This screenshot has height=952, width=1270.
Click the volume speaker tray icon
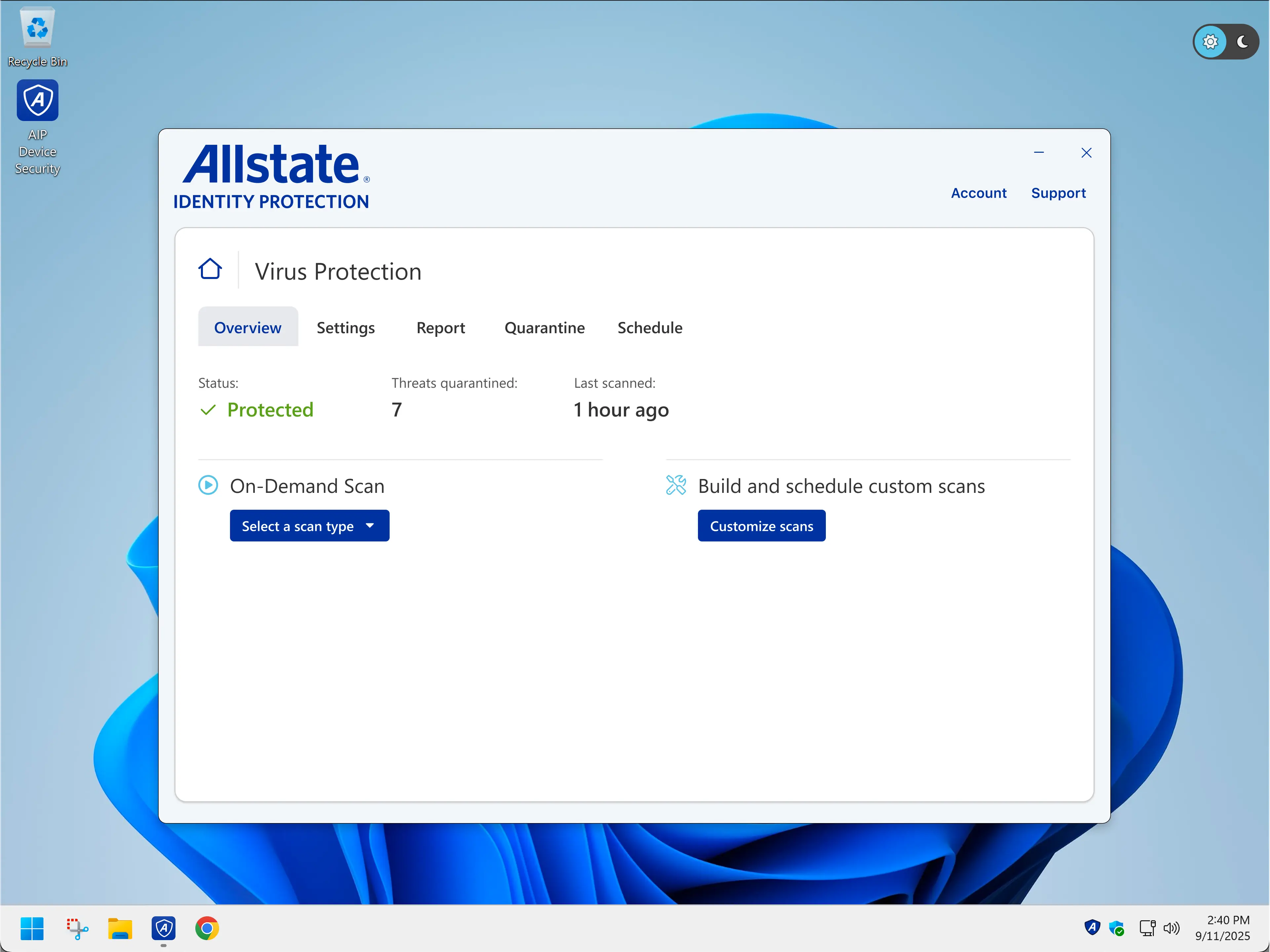tap(1171, 928)
